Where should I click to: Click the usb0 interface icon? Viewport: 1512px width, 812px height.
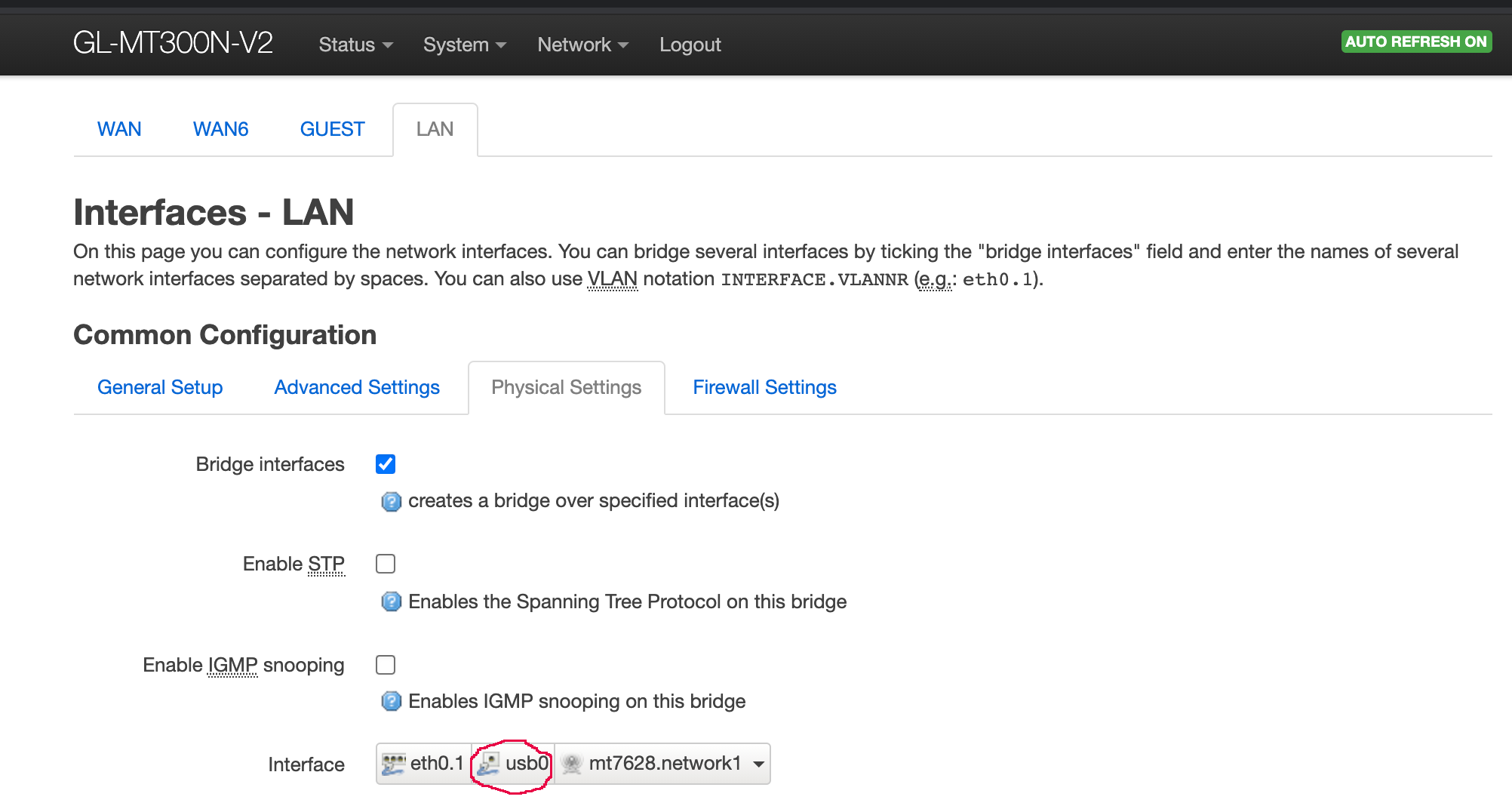(x=489, y=764)
